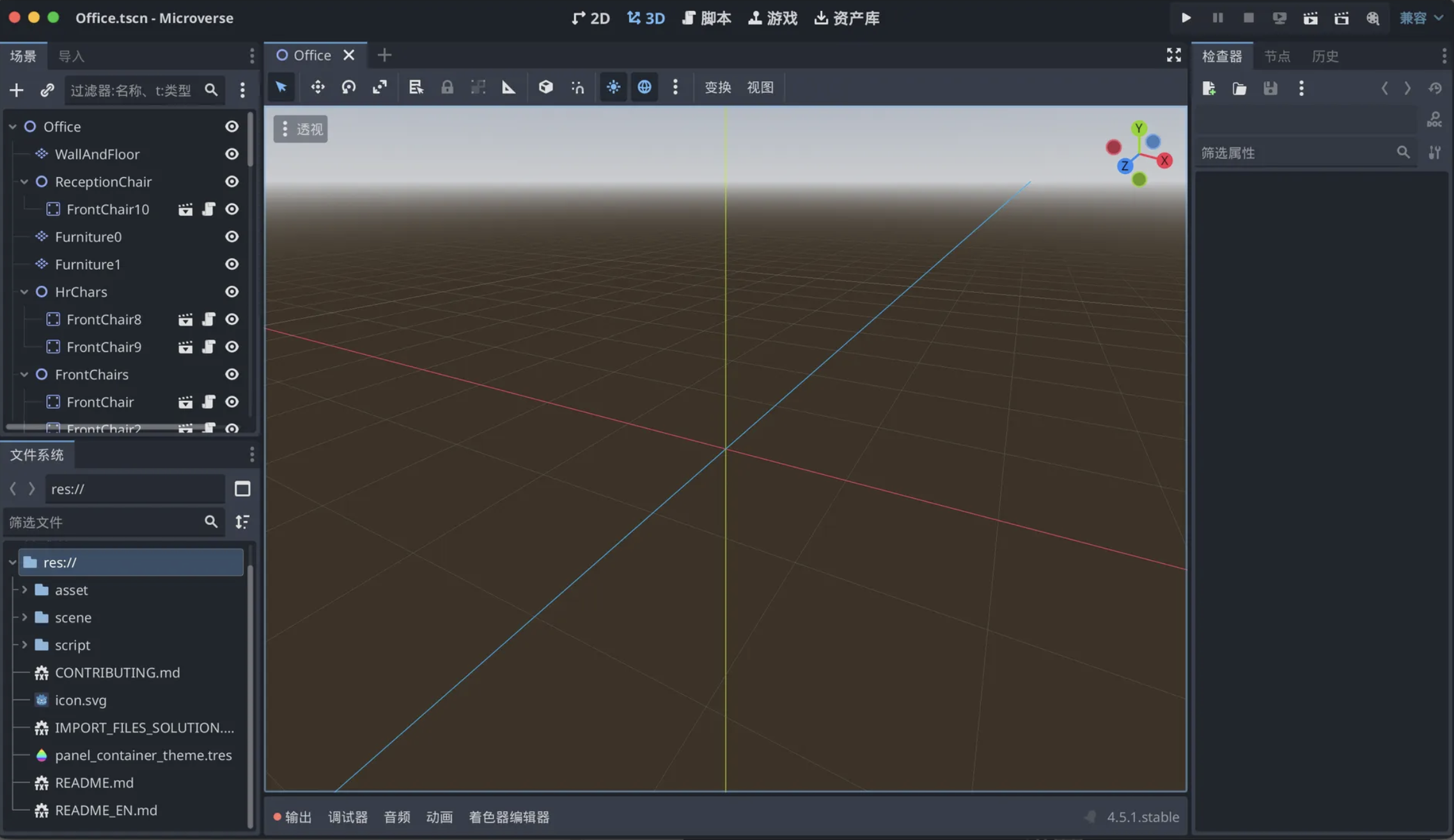Expand the asset folder
The image size is (1454, 840).
point(24,590)
